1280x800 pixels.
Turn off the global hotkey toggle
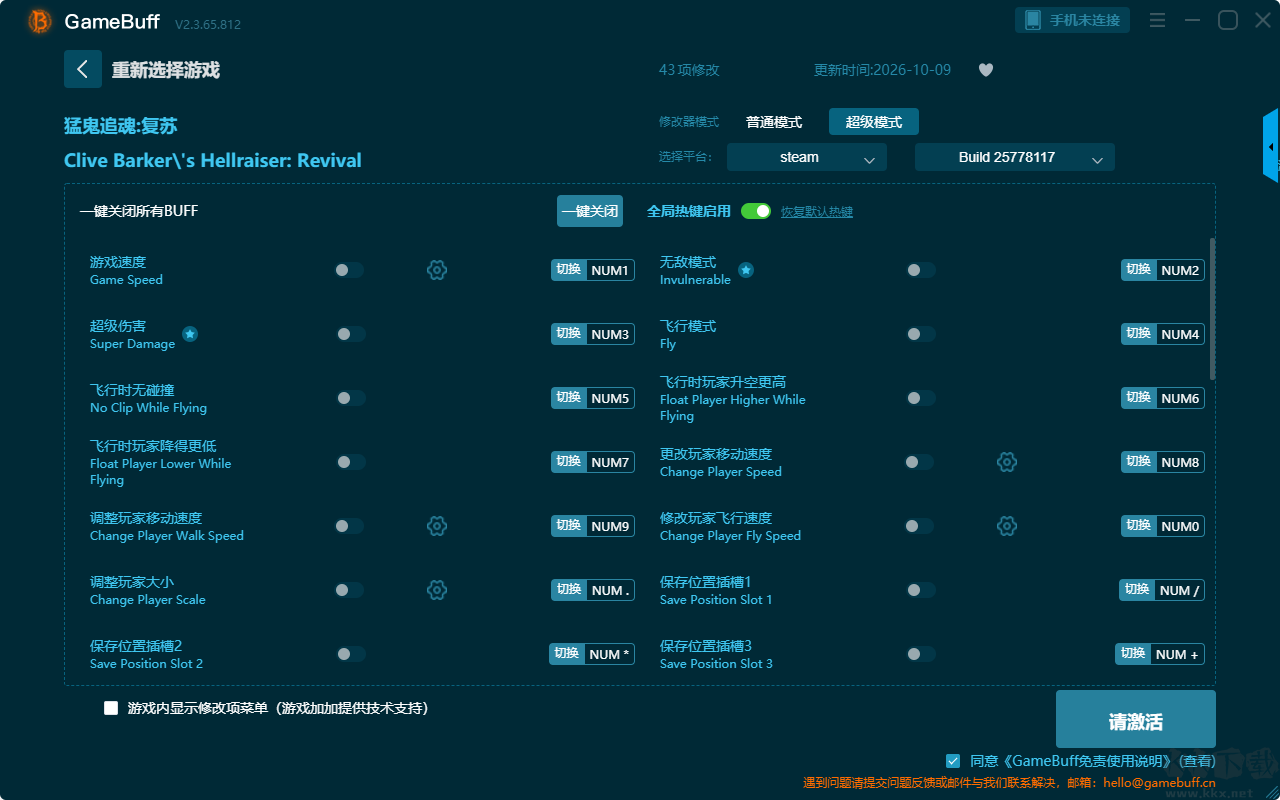tap(756, 211)
